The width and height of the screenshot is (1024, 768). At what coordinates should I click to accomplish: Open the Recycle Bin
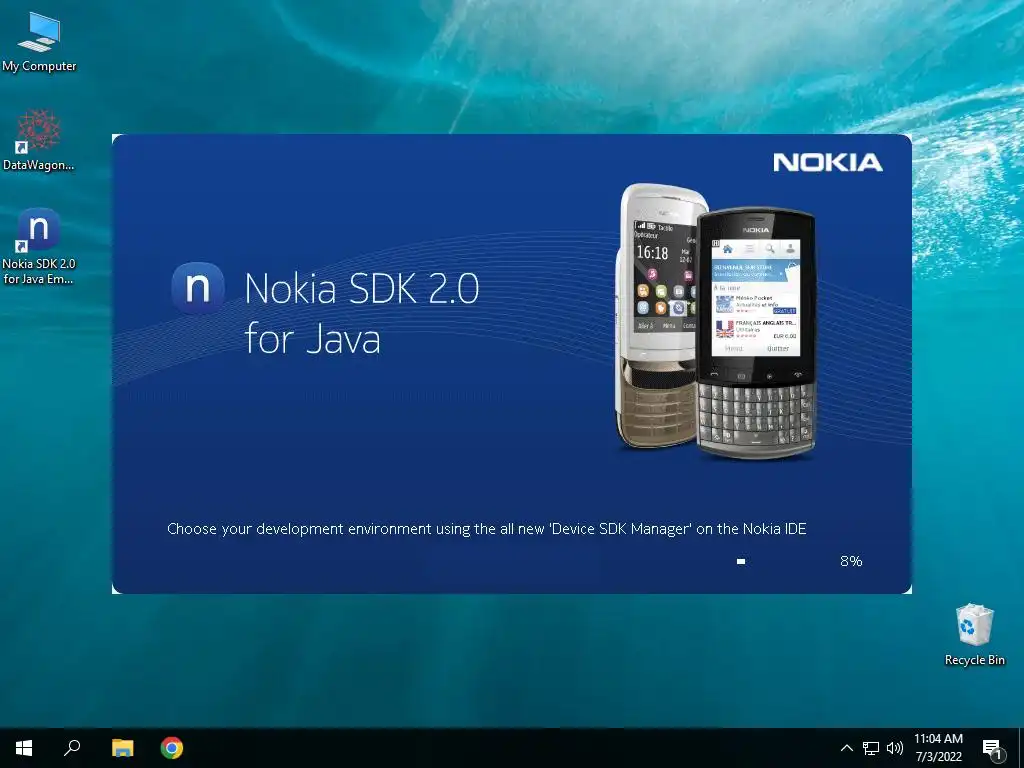coord(974,635)
